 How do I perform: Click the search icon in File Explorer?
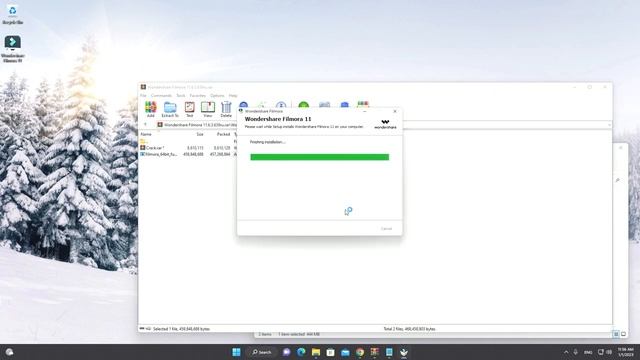point(618,180)
